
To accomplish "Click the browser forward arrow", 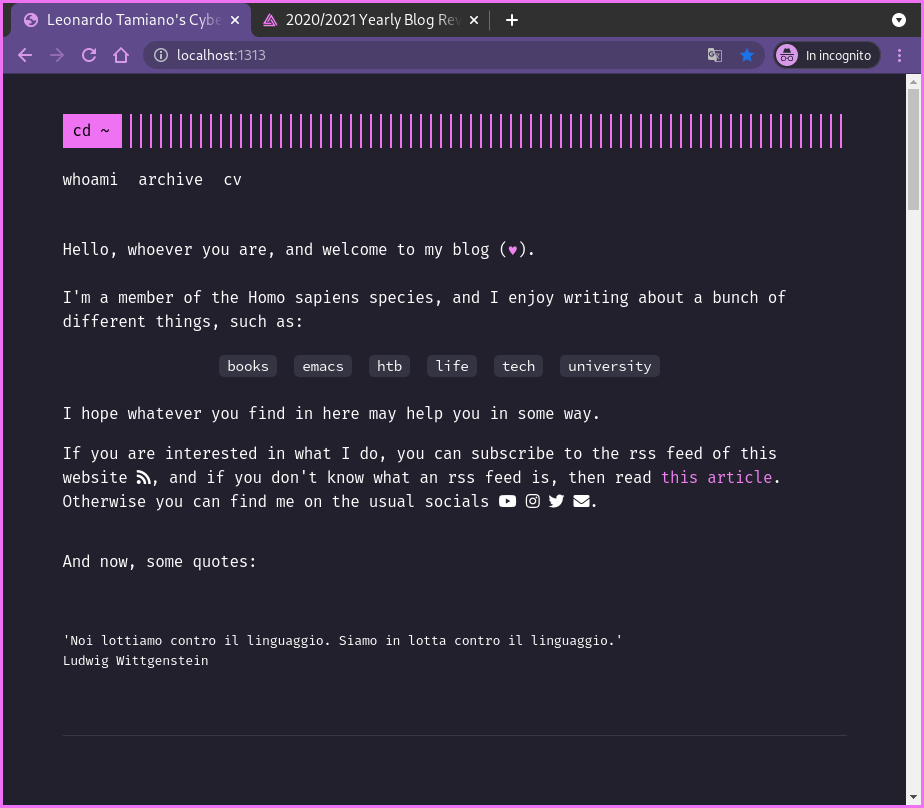I will click(x=57, y=55).
